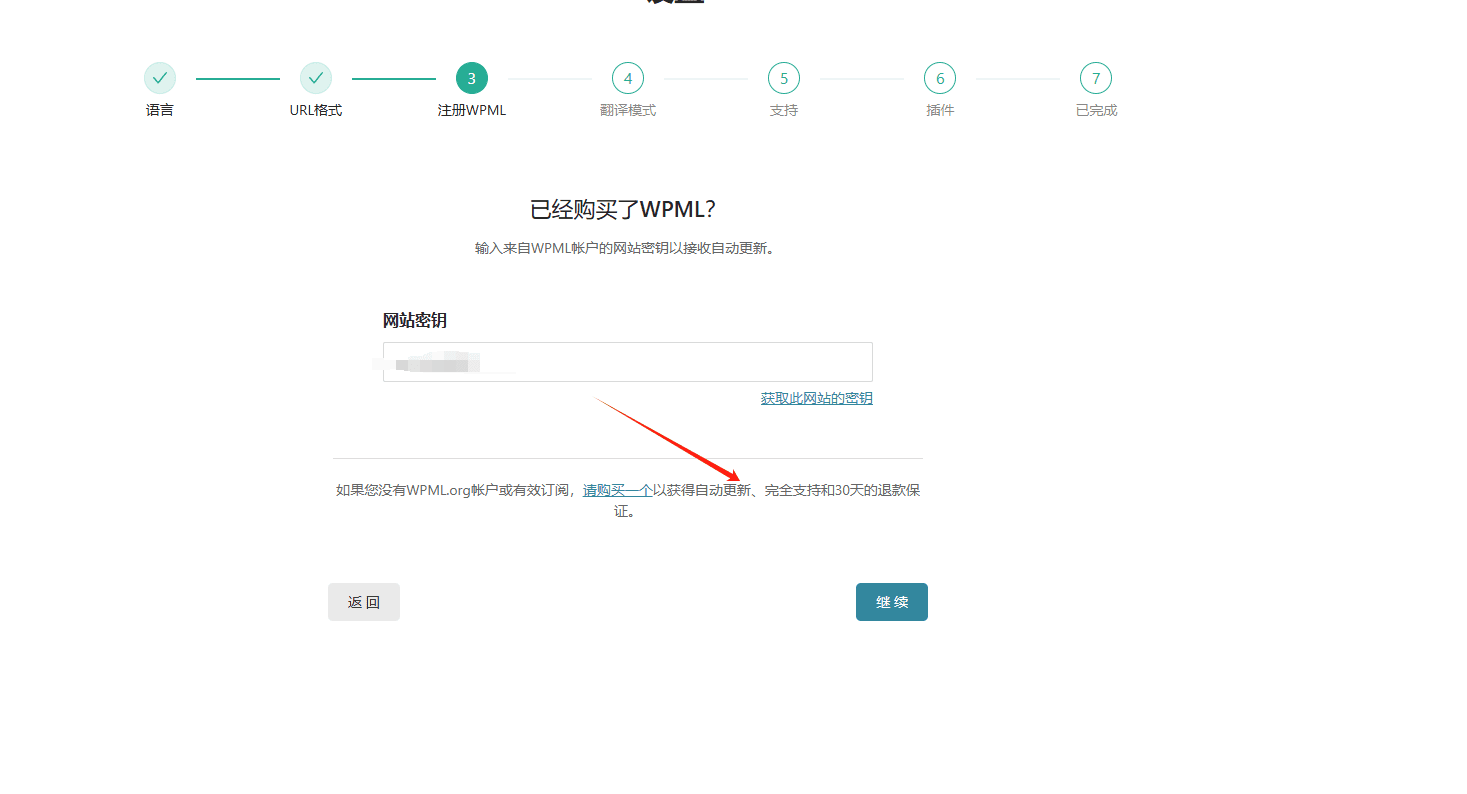Click the URL格式 step label
1467x794 pixels.
[316, 110]
